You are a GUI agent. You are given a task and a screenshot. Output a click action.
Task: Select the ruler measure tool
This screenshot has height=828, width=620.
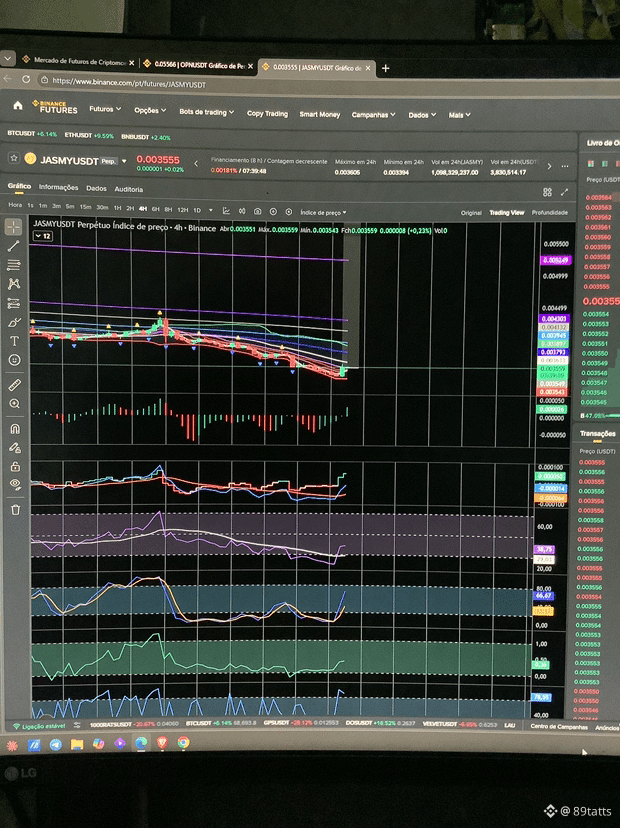point(15,385)
